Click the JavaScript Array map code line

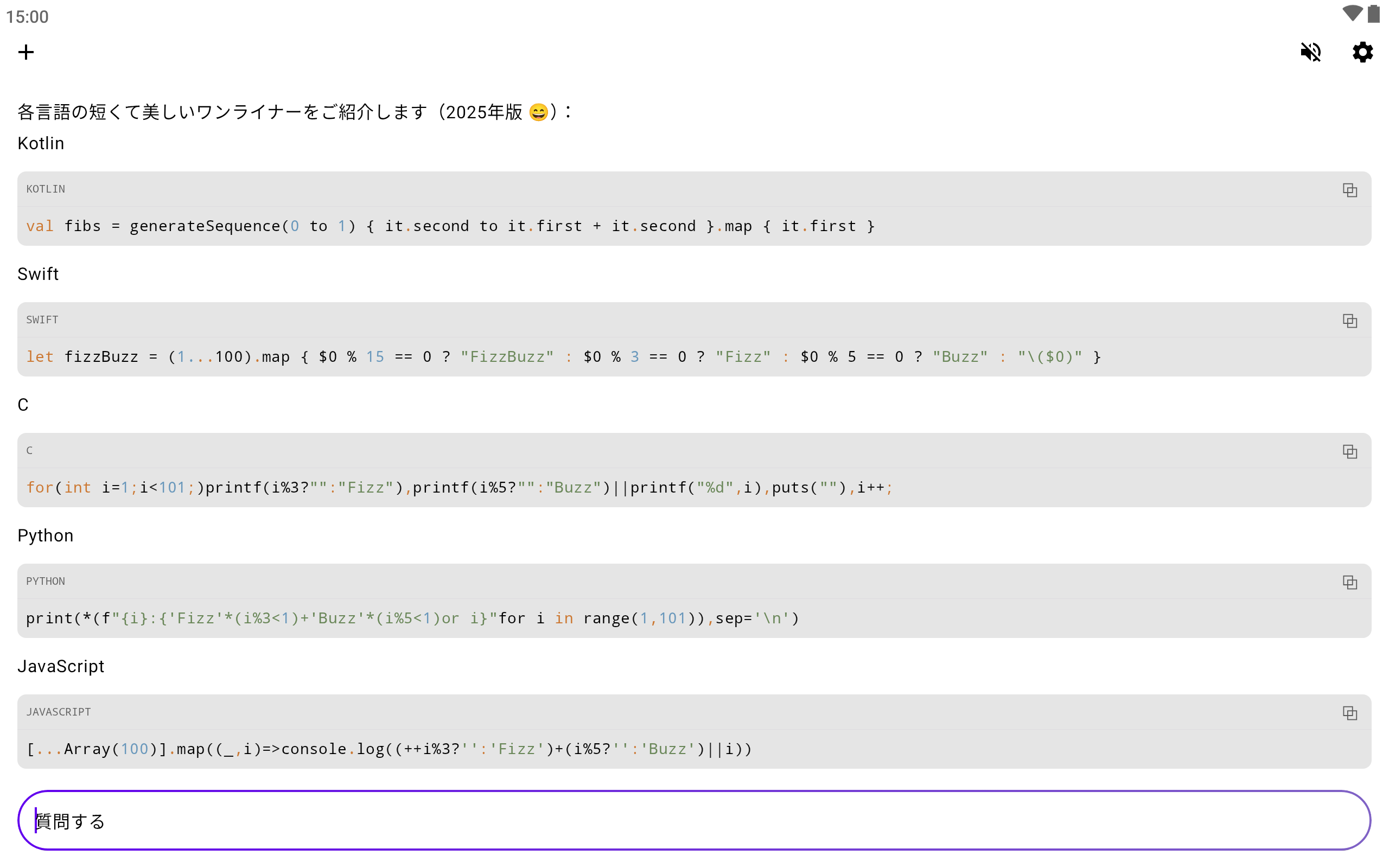[x=388, y=749]
